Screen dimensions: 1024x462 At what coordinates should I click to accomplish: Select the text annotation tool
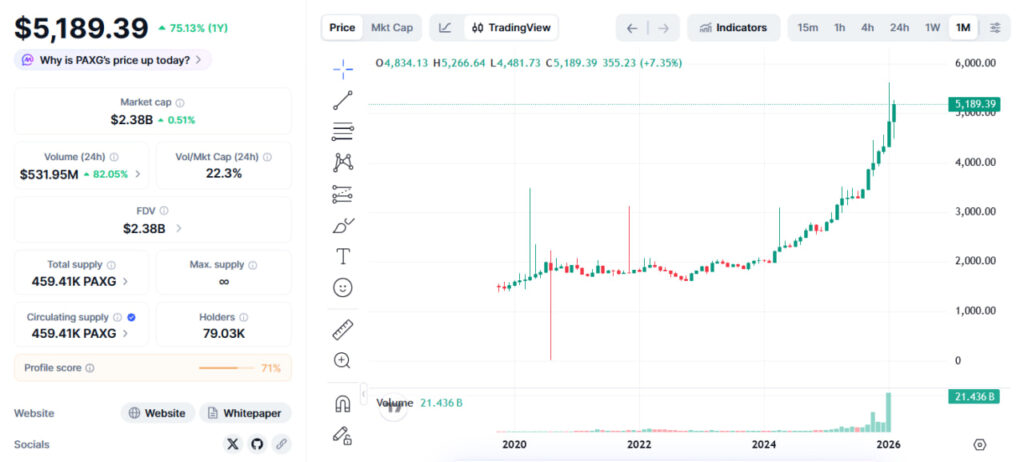pyautogui.click(x=342, y=257)
